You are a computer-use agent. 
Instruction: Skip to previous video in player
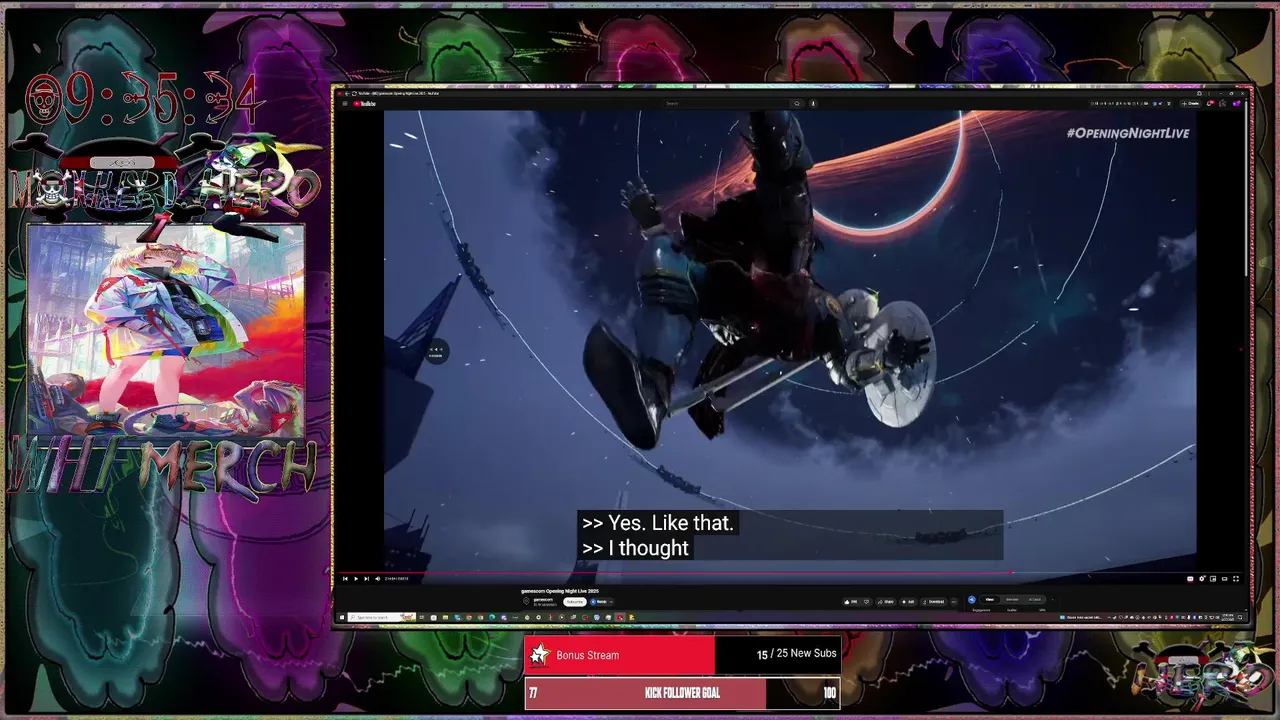point(345,579)
